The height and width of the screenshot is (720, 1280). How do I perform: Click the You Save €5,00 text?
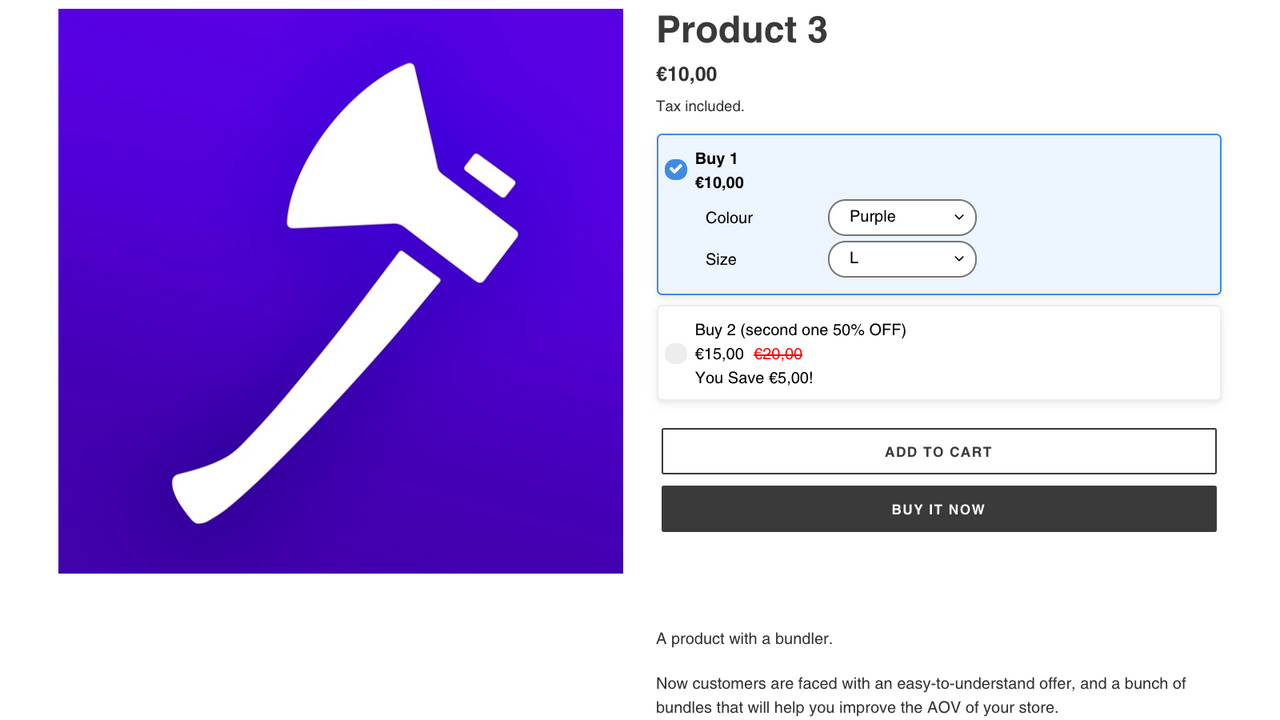click(x=753, y=377)
